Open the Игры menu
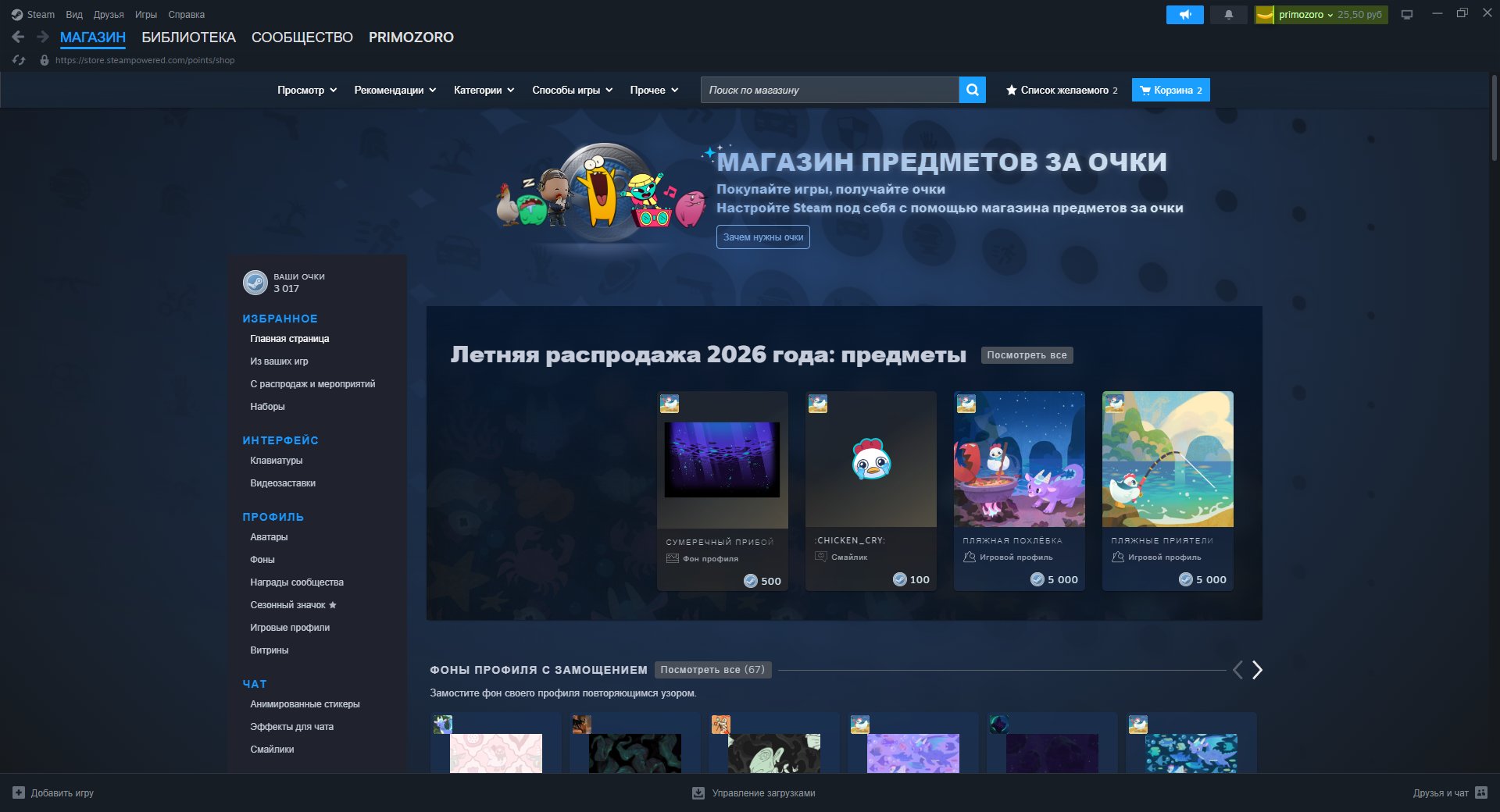 [x=146, y=14]
